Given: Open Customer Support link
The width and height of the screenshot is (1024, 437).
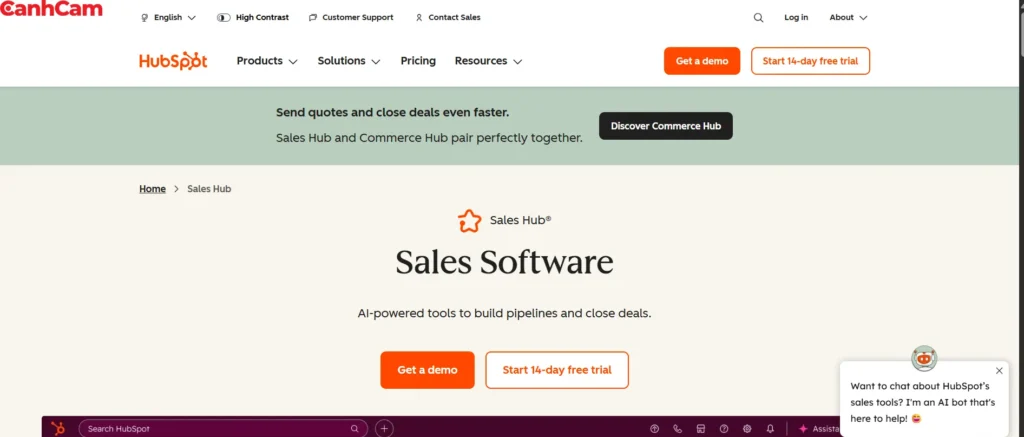Looking at the screenshot, I should (351, 18).
